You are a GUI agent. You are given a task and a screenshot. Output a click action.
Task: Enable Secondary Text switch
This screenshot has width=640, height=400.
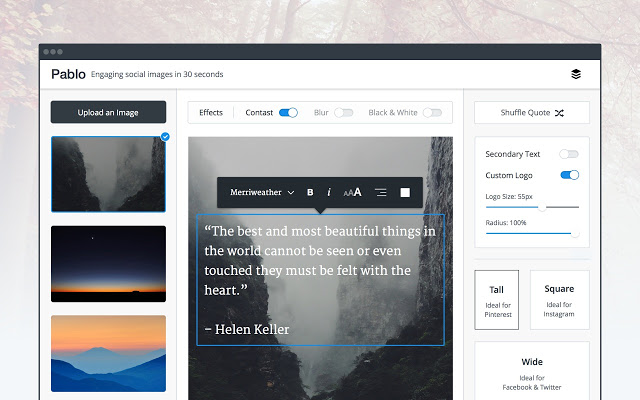(x=569, y=154)
